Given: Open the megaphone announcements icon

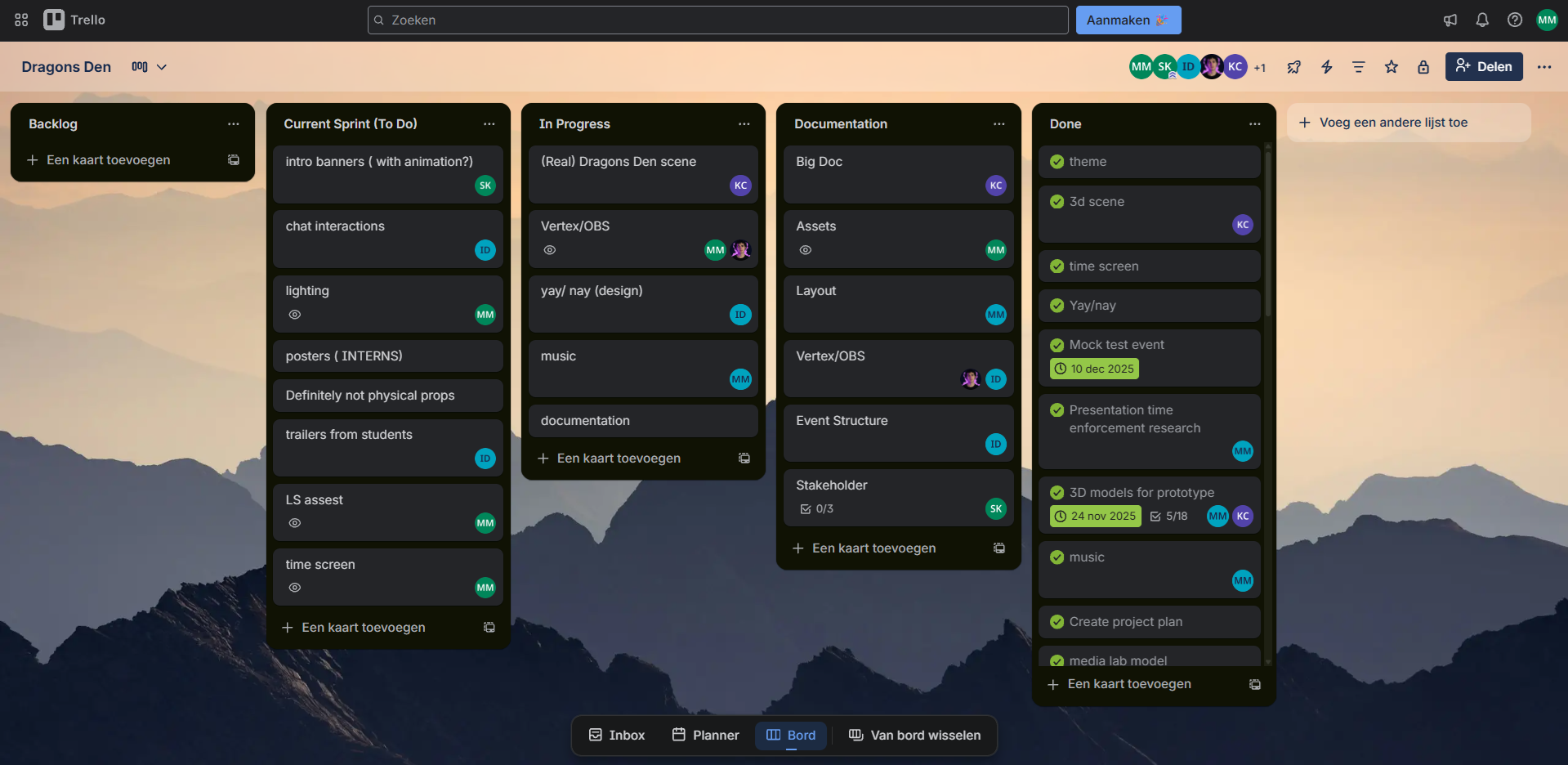Looking at the screenshot, I should click(1450, 20).
